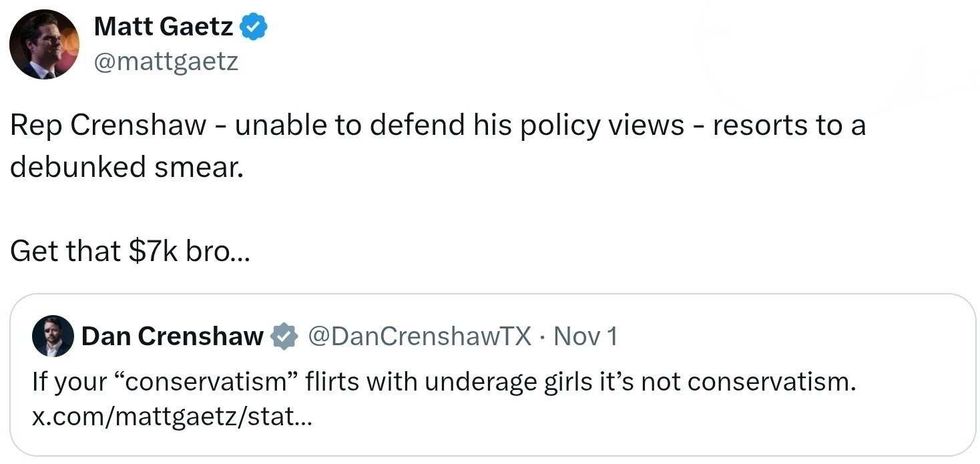980x464 pixels.
Task: Click Dan Crenshaw's small avatar
Action: click(x=54, y=337)
